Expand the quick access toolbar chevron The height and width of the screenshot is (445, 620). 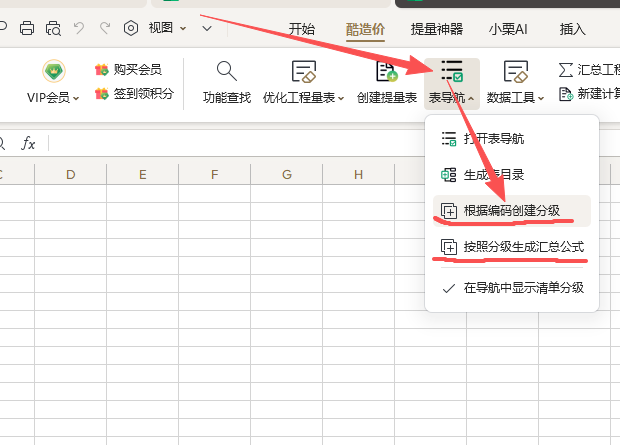tap(206, 29)
